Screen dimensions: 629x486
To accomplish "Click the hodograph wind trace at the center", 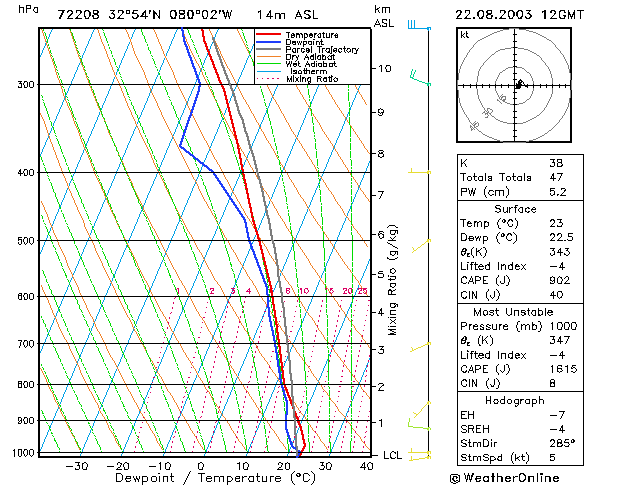I will pyautogui.click(x=519, y=84).
